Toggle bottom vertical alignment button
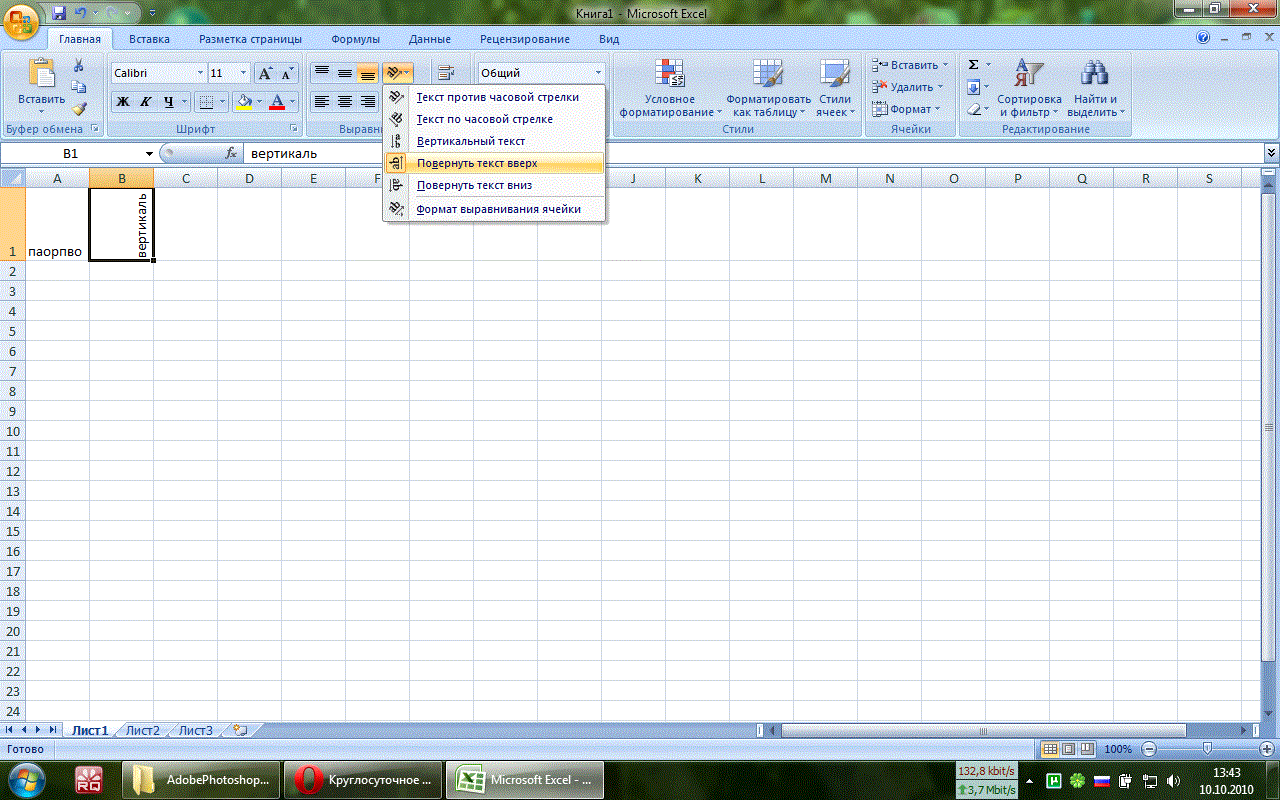This screenshot has width=1280, height=800. click(x=368, y=73)
